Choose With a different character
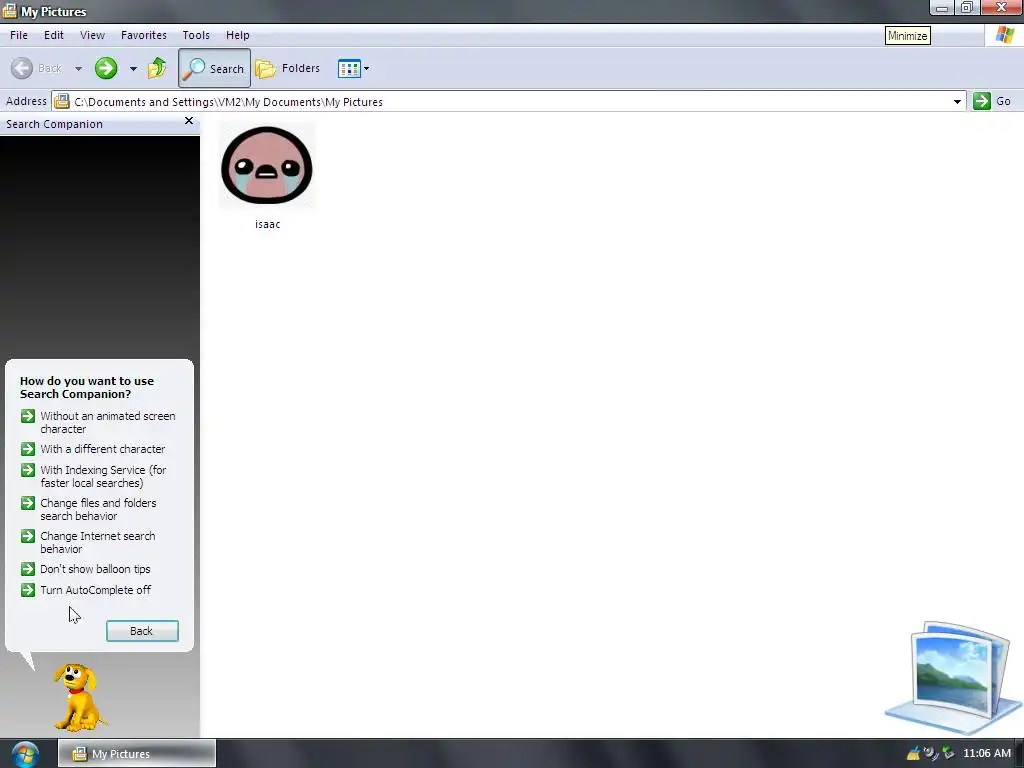 [103, 449]
